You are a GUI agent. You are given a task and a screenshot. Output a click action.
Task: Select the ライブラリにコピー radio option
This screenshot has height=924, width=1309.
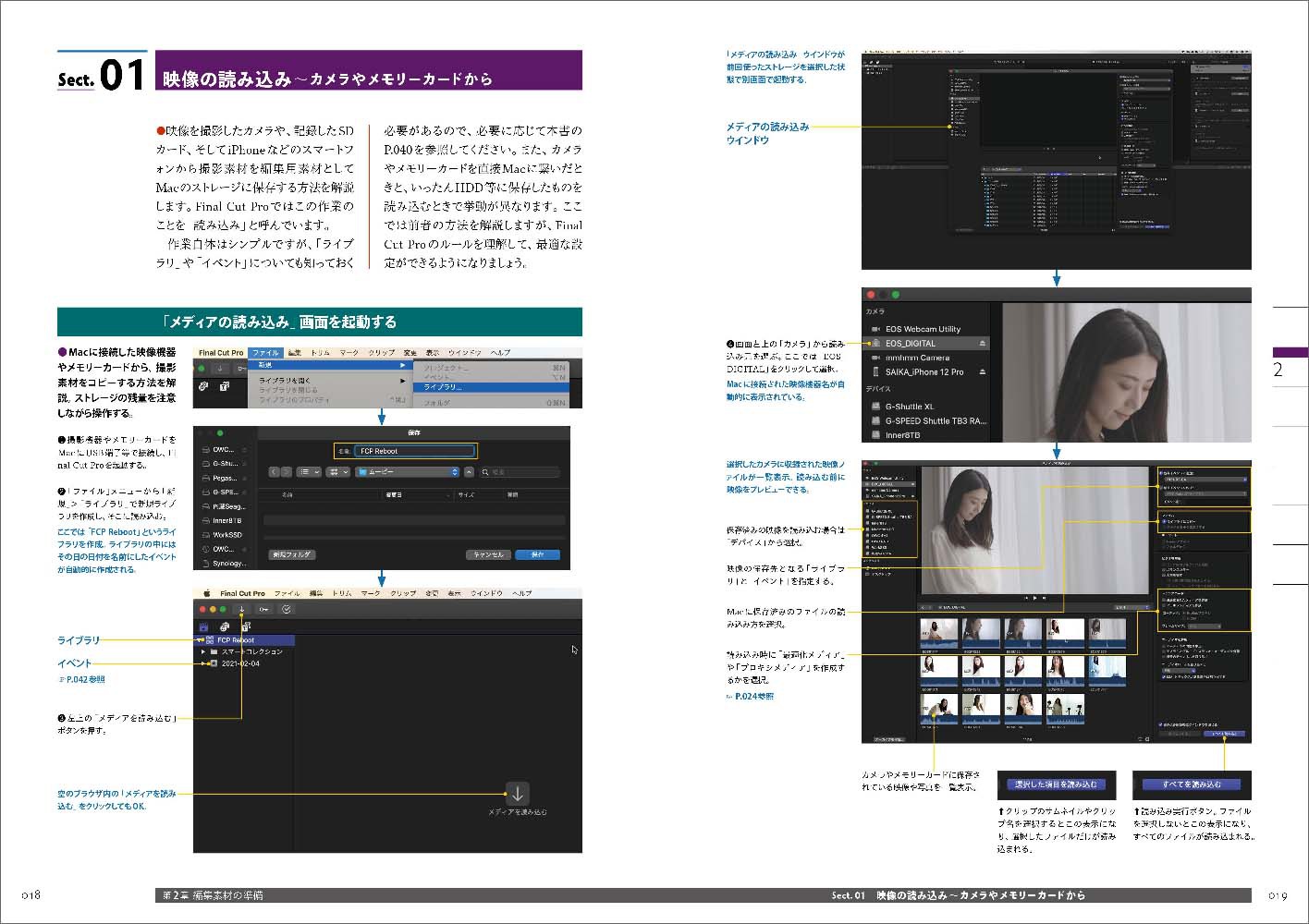pyautogui.click(x=1163, y=522)
